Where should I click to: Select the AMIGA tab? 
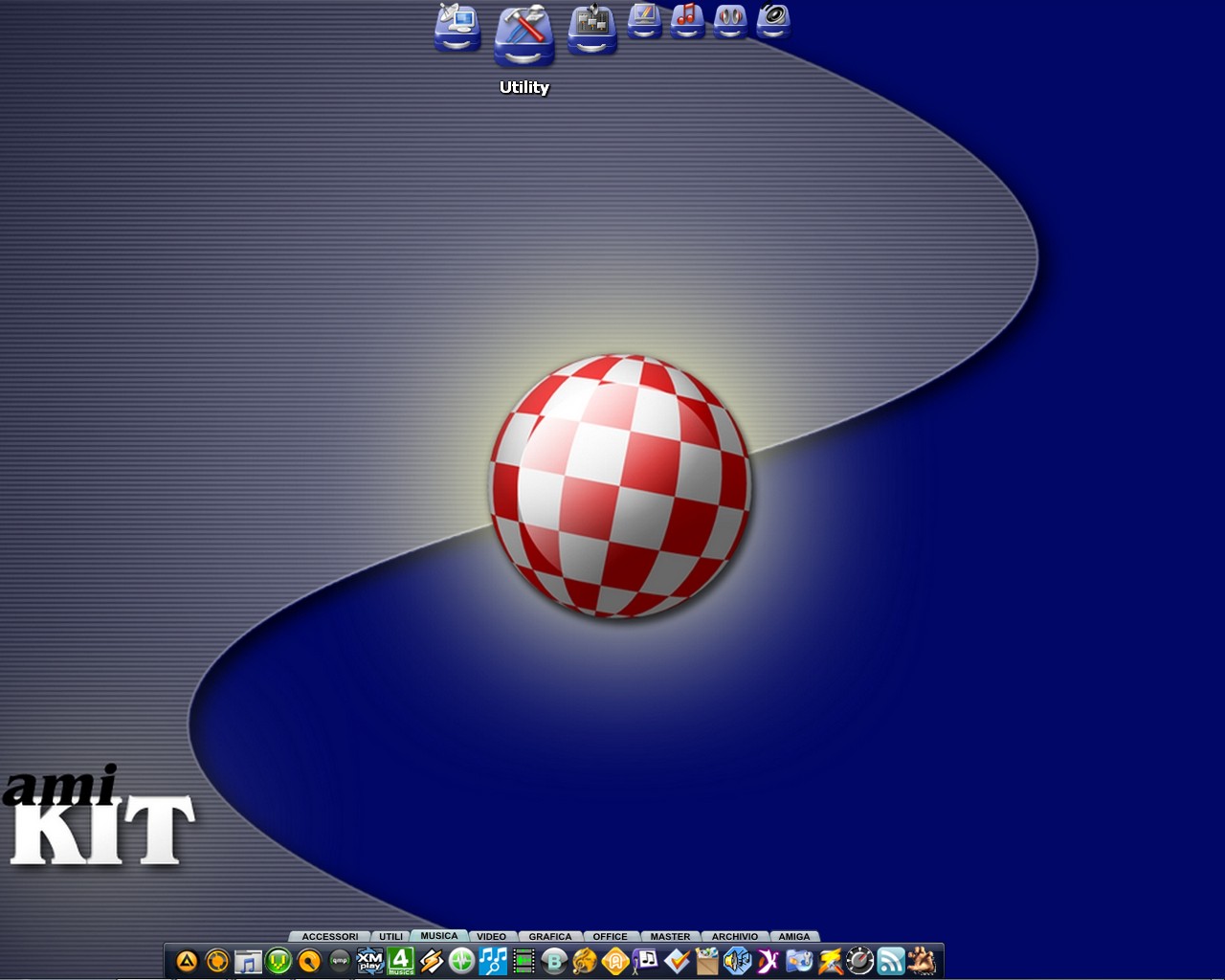pyautogui.click(x=793, y=936)
